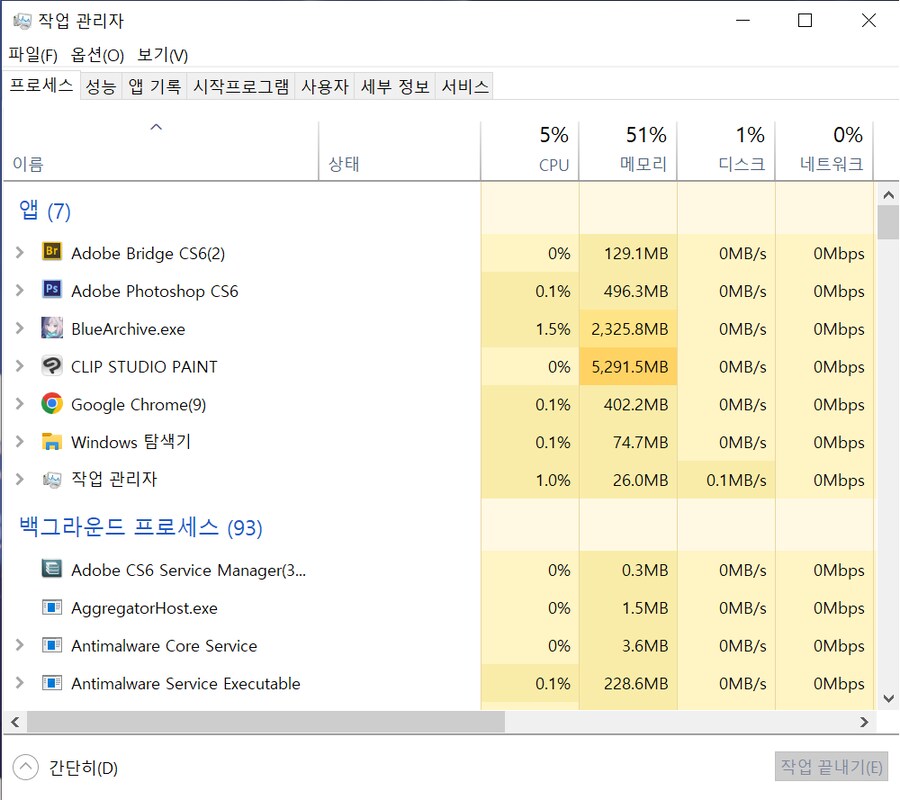Click the vertical scrollbar thumb
The image size is (900, 800).
889,222
